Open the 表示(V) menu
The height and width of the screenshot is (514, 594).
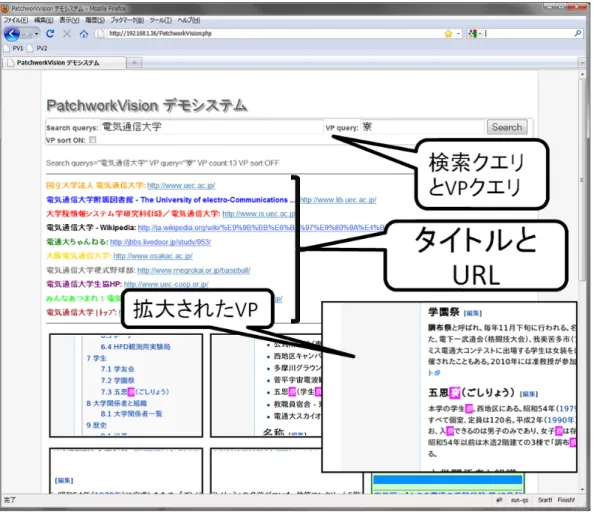69,20
